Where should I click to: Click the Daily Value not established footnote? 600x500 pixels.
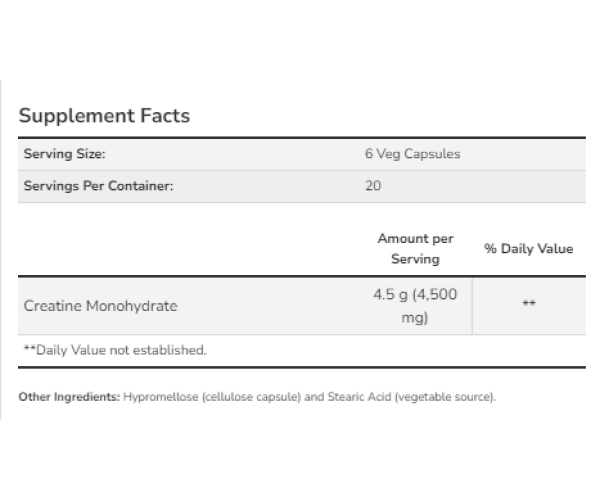(x=114, y=350)
